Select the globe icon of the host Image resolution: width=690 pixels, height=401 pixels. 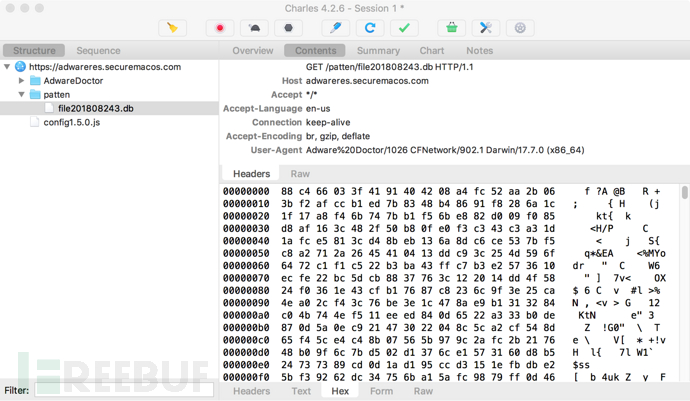tap(20, 66)
